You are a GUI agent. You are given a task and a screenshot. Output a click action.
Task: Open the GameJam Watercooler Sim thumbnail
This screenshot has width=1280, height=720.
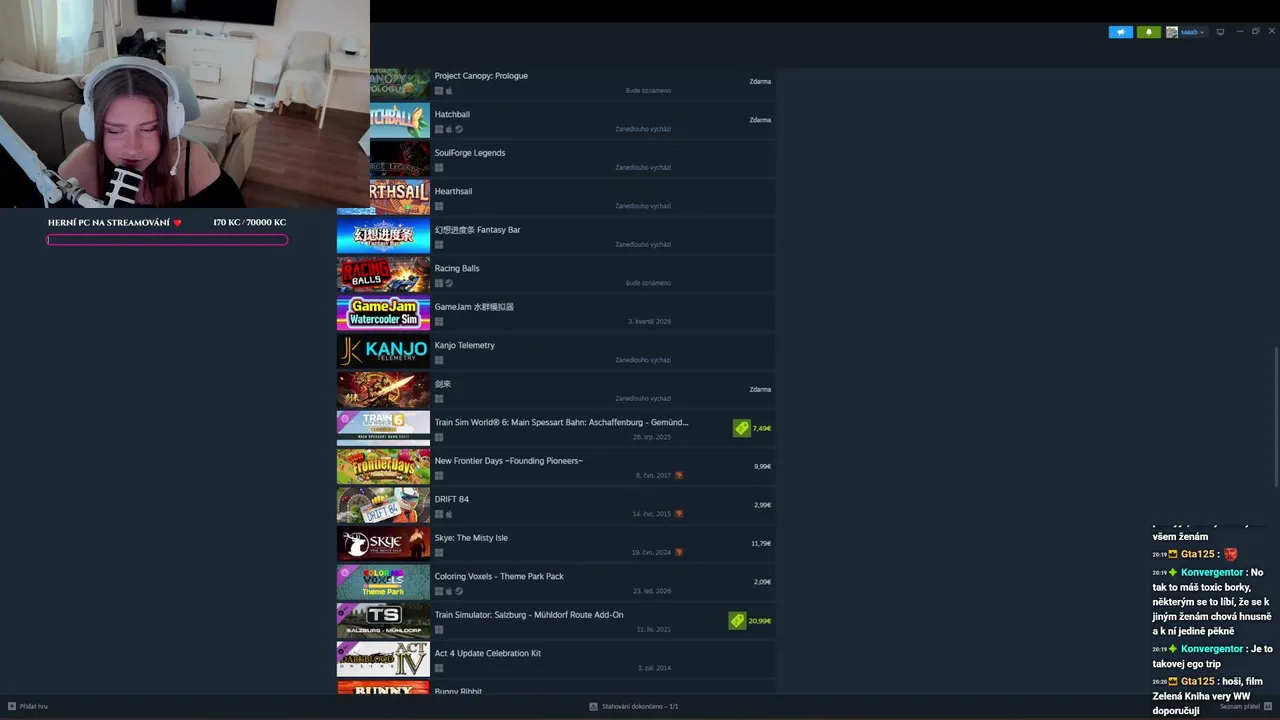tap(383, 313)
